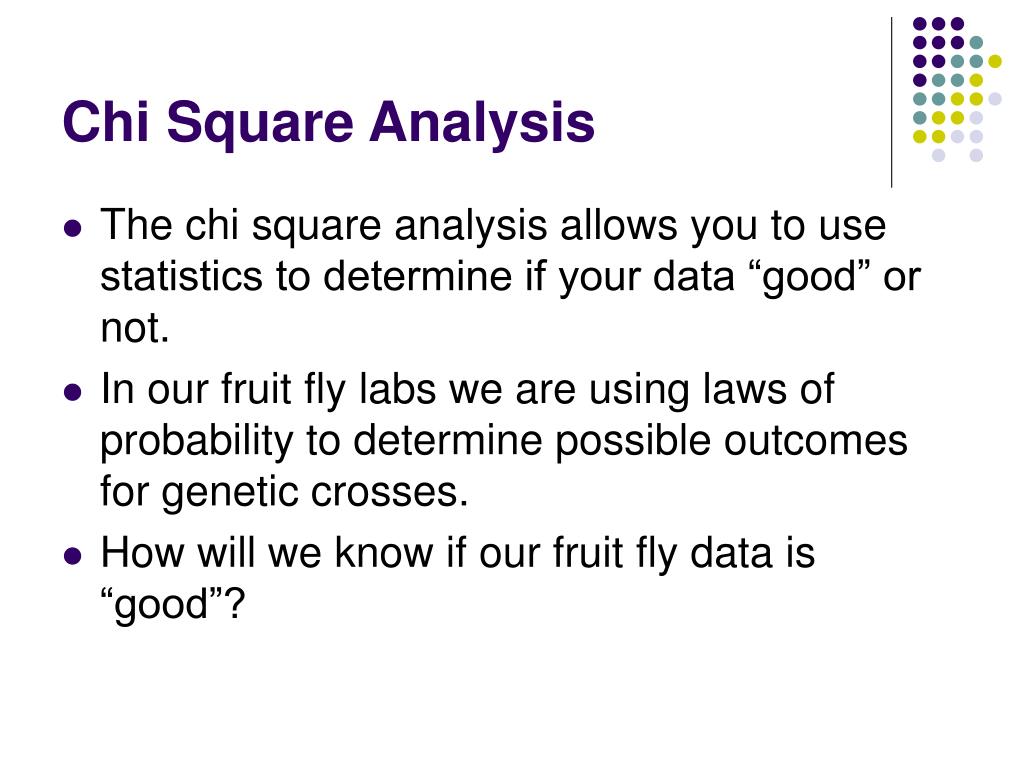This screenshot has width=1024, height=768.
Task: Click the word "outcomes" in the second bullet
Action: click(816, 441)
